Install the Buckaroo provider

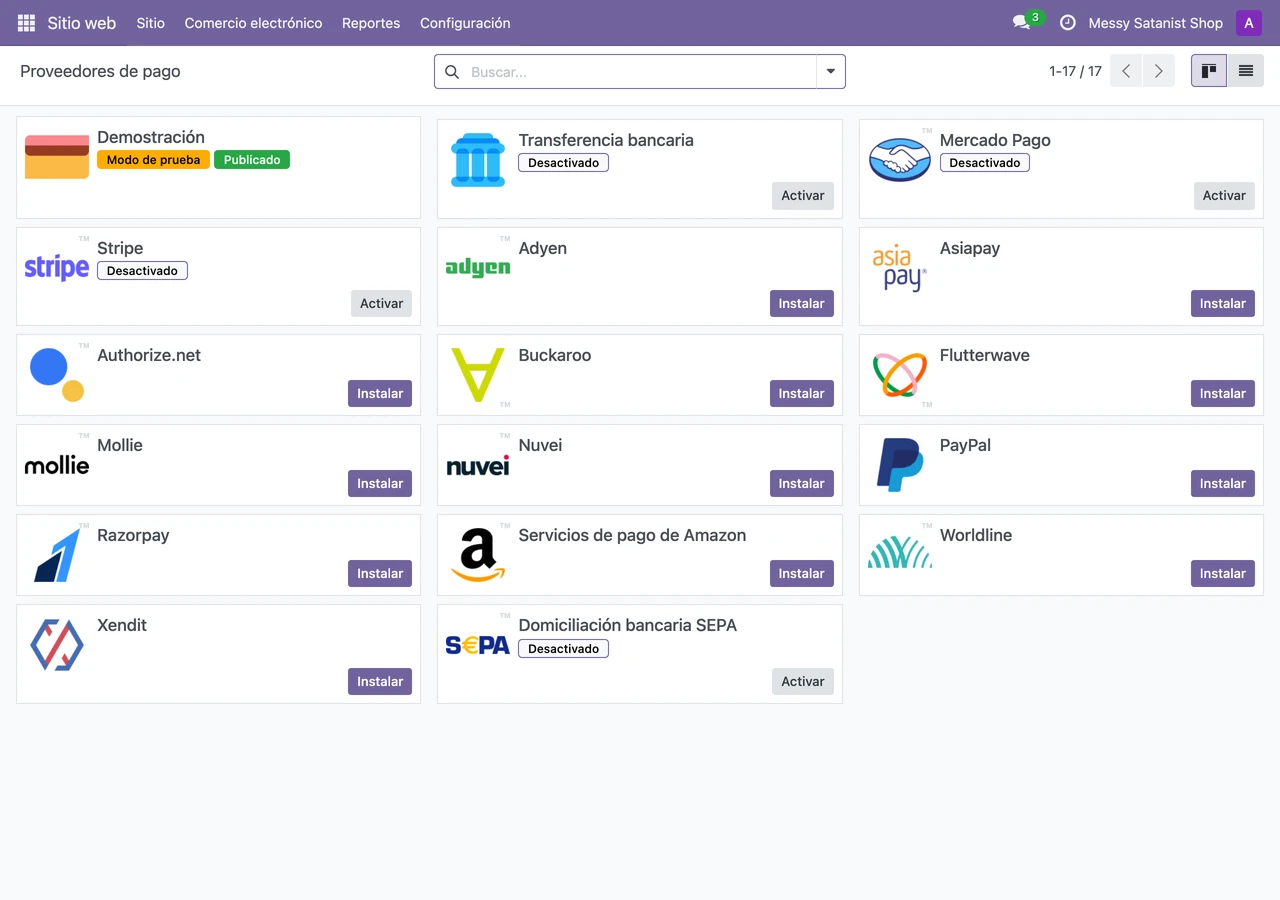click(x=802, y=393)
